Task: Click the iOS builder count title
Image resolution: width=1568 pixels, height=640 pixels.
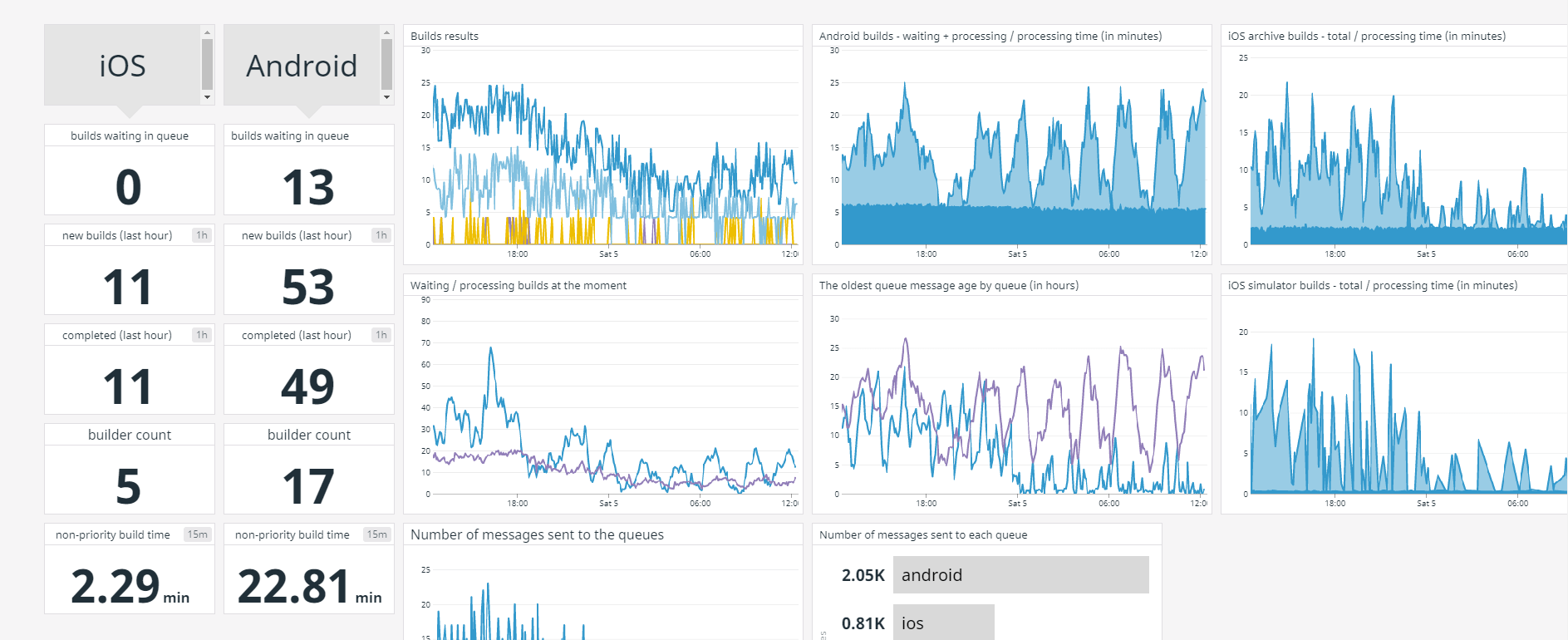Action: 130,435
